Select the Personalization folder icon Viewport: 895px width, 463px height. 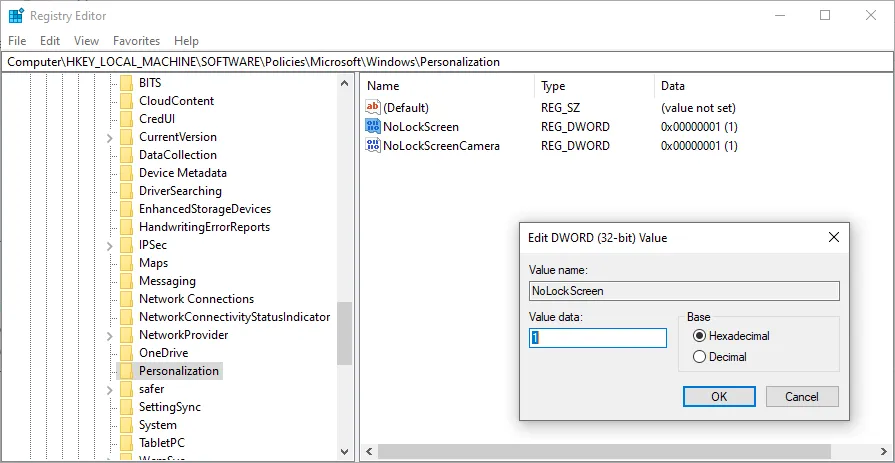[126, 371]
